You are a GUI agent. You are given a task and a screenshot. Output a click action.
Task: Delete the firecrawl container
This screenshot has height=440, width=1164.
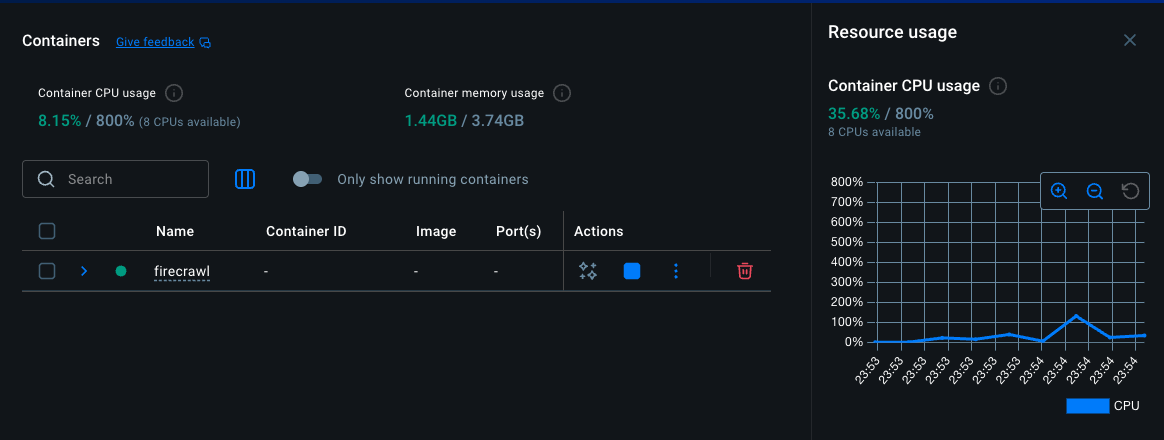[x=744, y=271]
